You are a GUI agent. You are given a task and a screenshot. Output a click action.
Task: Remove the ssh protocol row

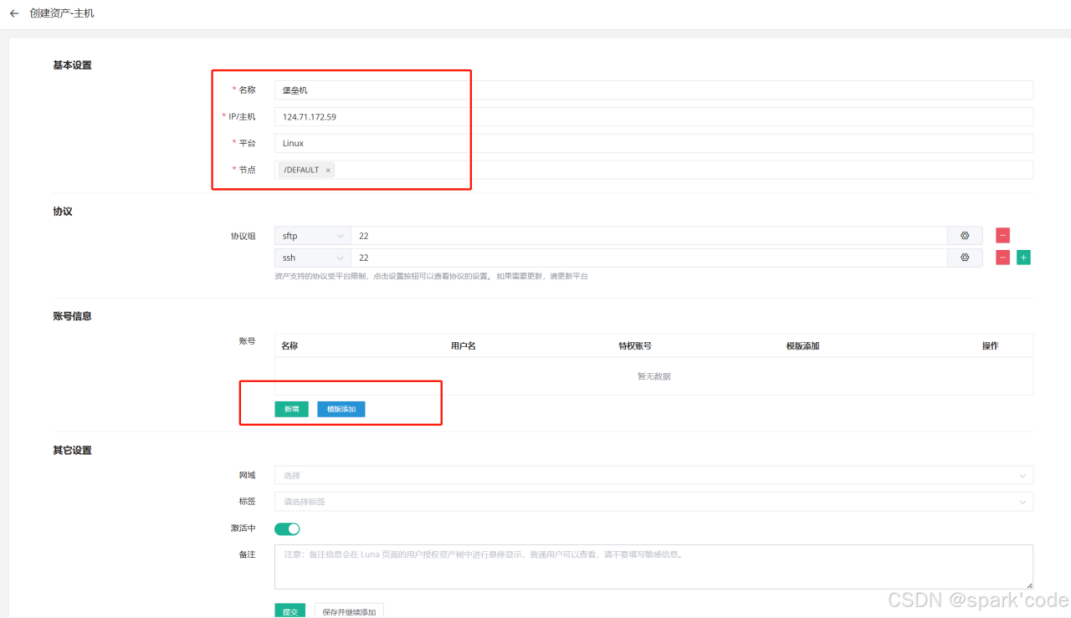click(x=1002, y=257)
